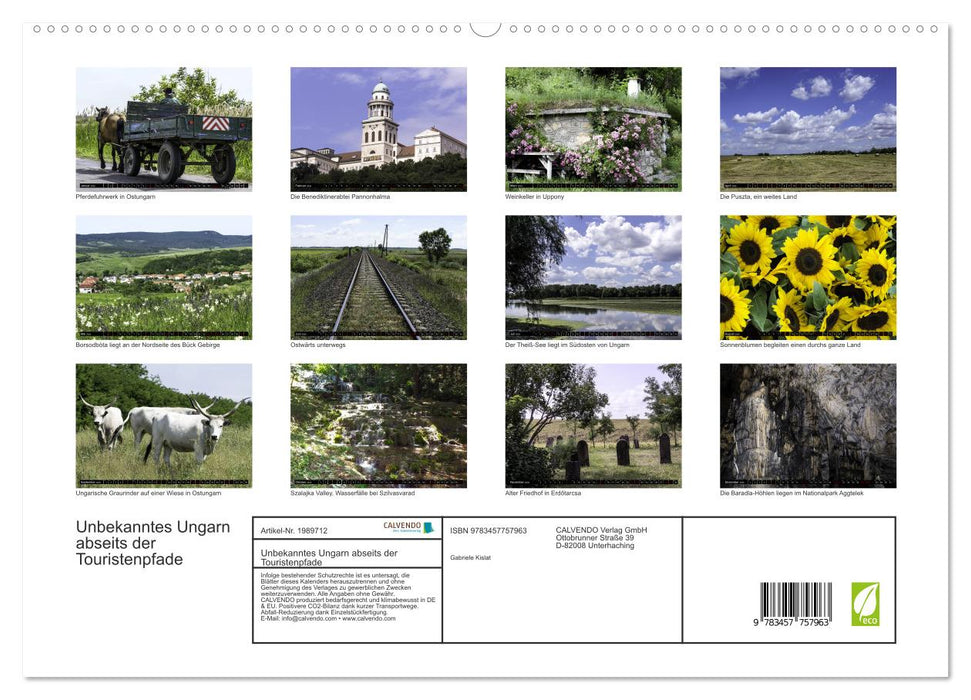Click the sunflowers photo thumbnail
The image size is (971, 700).
tap(808, 277)
